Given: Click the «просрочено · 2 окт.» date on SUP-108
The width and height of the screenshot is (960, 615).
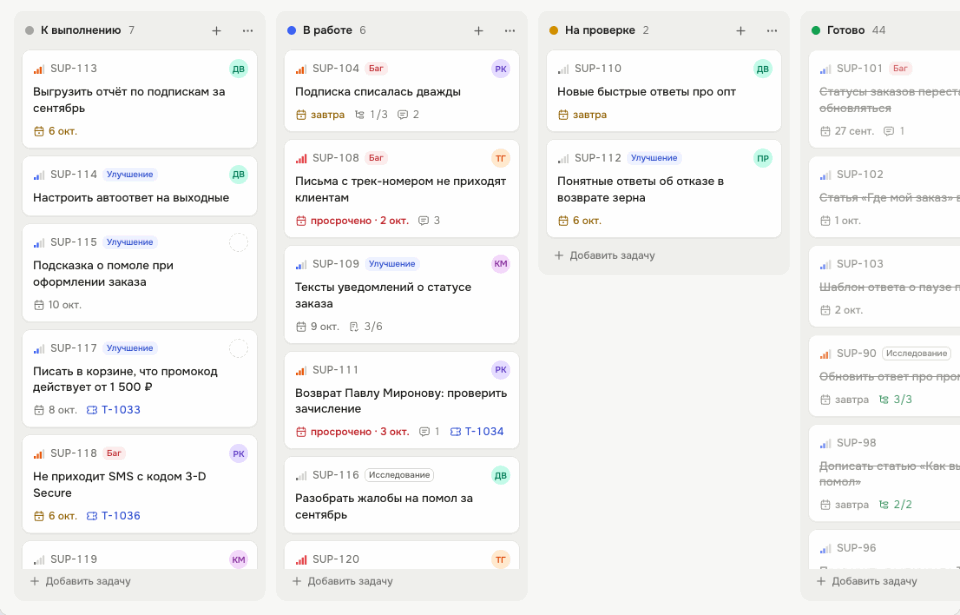Looking at the screenshot, I should 352,221.
